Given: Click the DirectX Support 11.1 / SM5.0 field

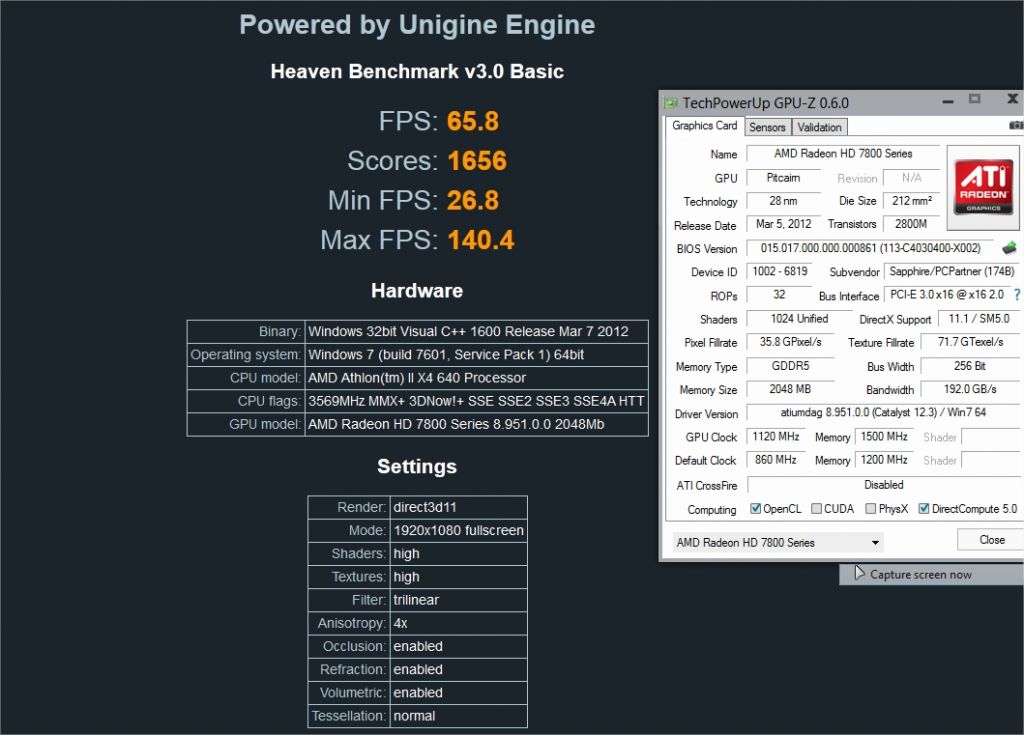Looking at the screenshot, I should click(978, 319).
